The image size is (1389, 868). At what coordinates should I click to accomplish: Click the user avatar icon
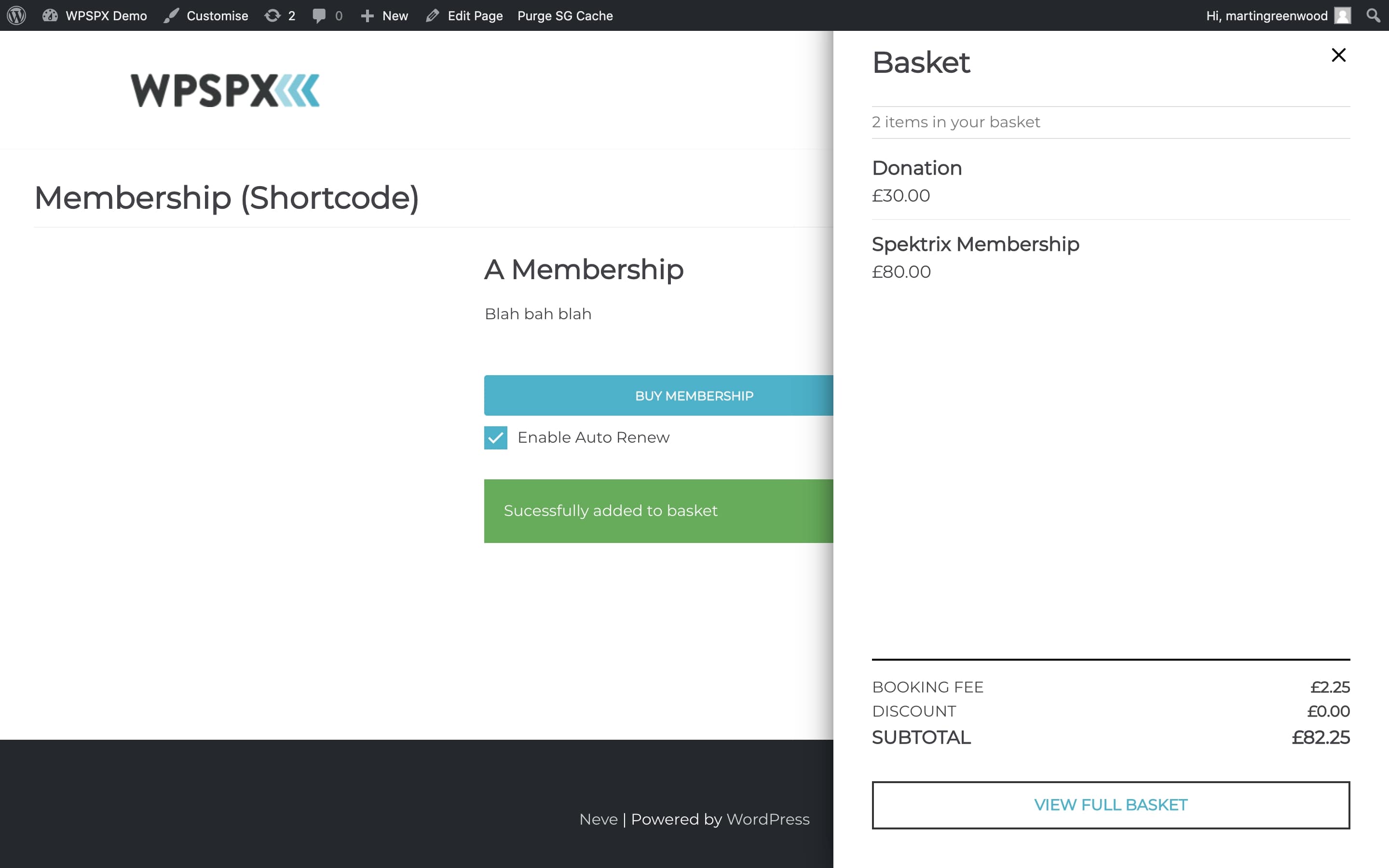click(x=1343, y=15)
